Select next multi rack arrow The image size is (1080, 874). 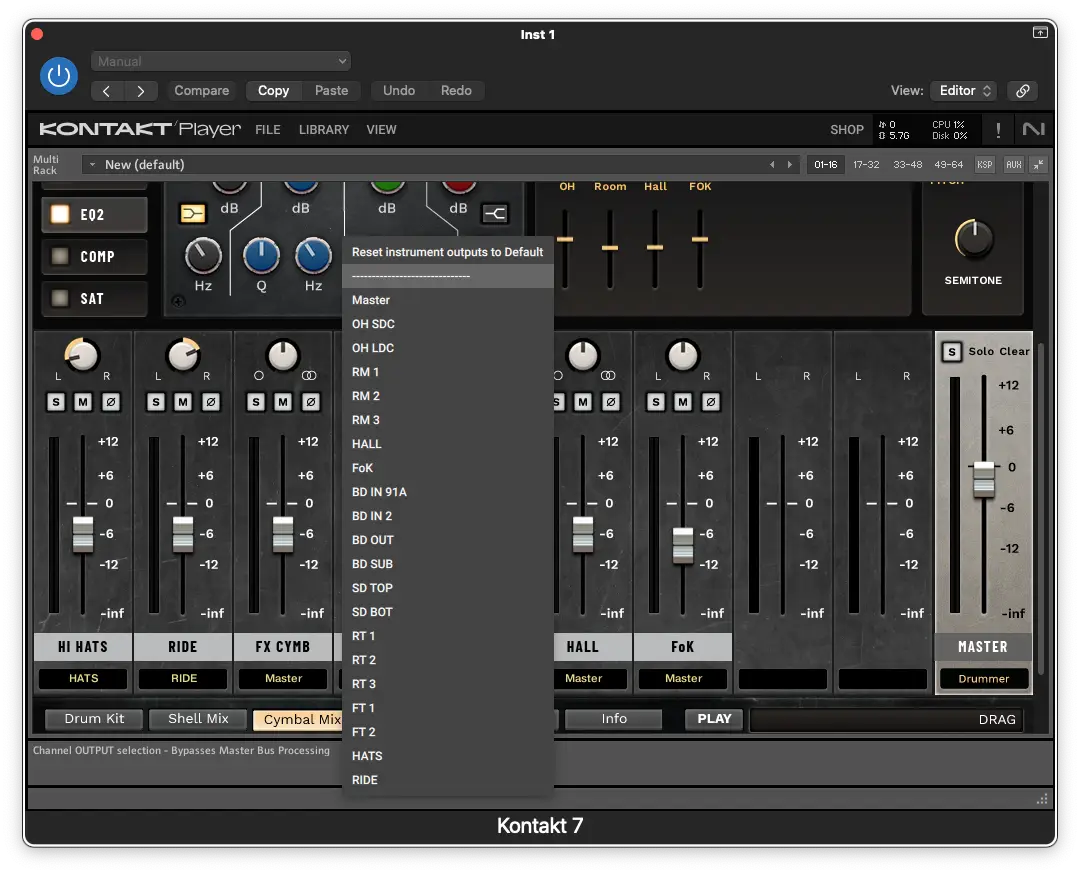pyautogui.click(x=789, y=165)
